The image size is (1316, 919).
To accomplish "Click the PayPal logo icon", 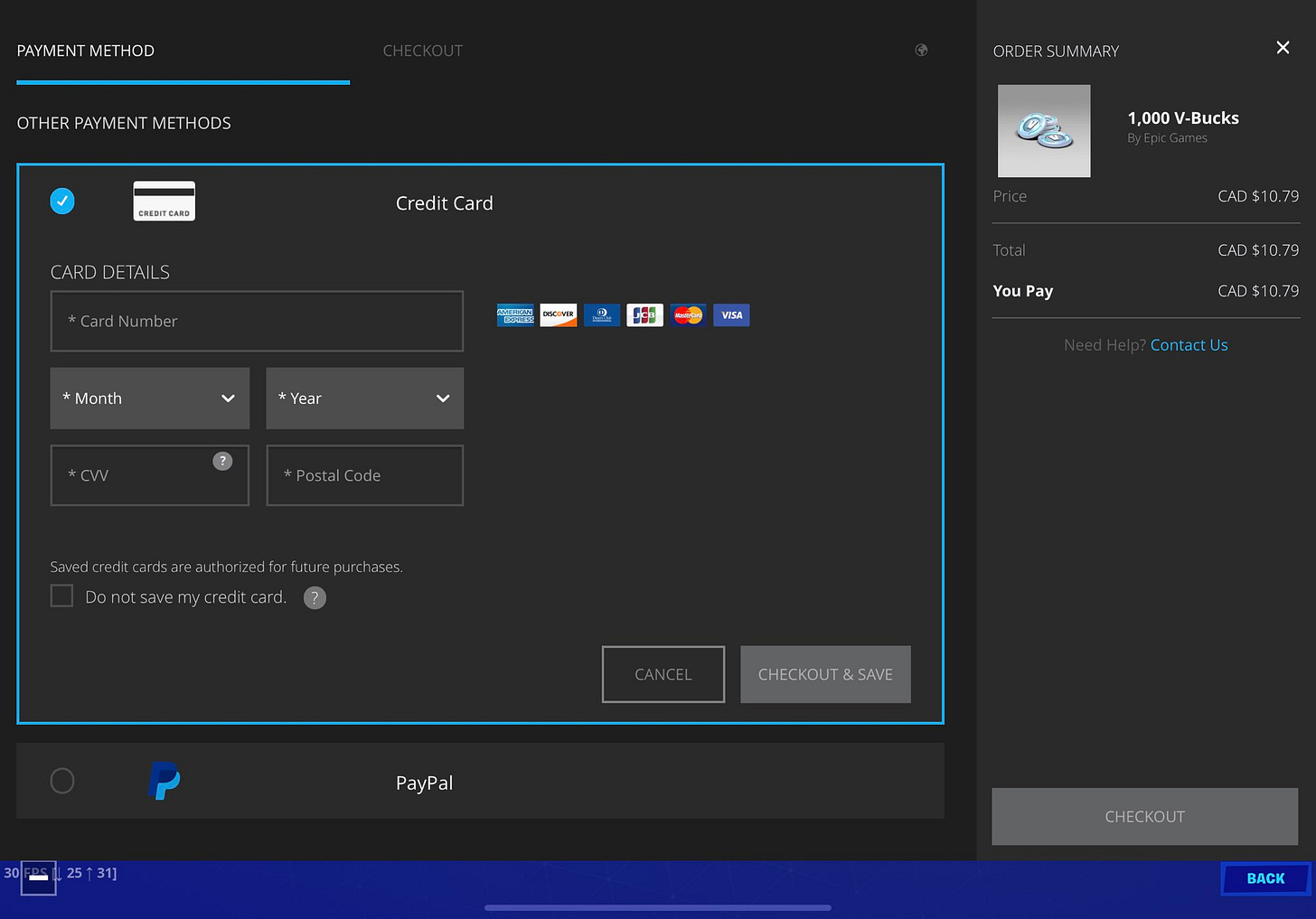I will coord(164,781).
